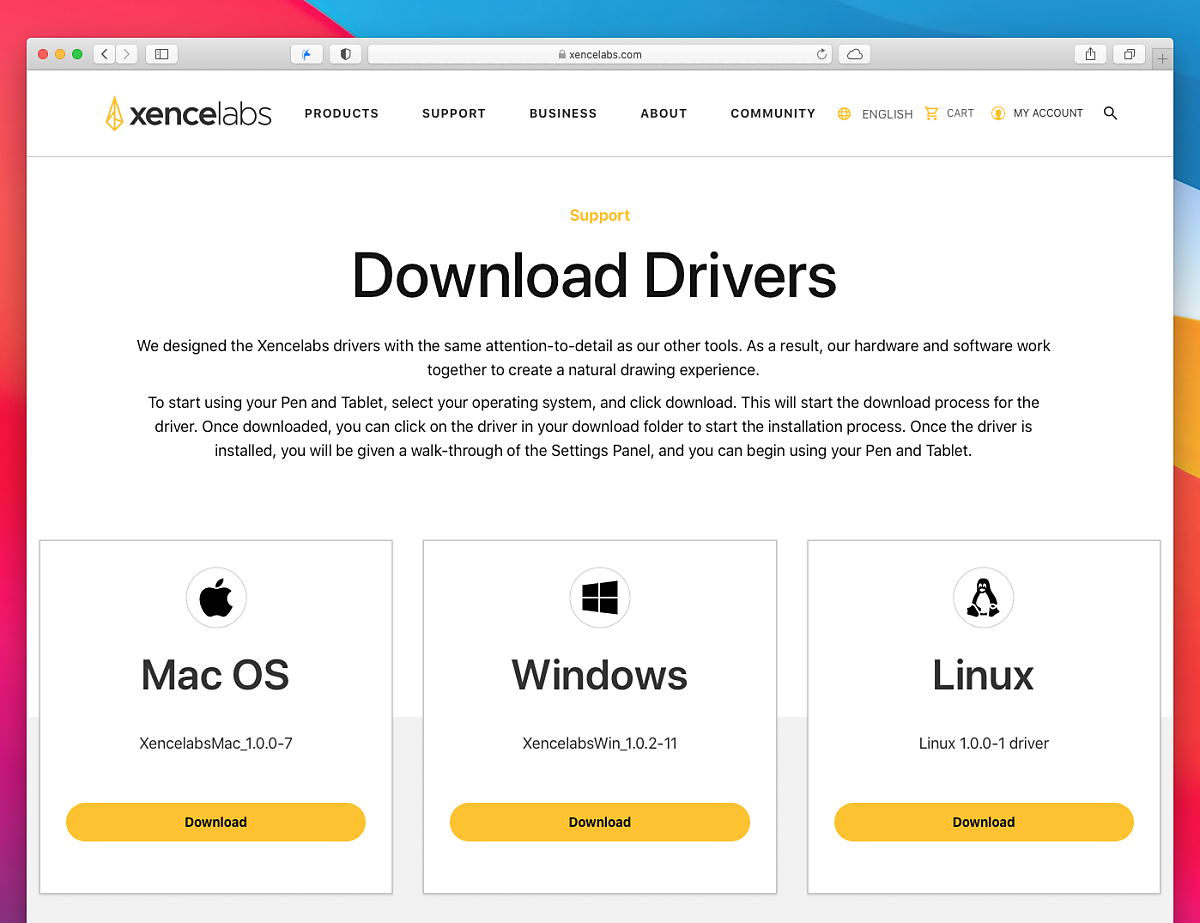Open a new Safari tab
Image resolution: width=1200 pixels, height=923 pixels.
(x=1162, y=59)
